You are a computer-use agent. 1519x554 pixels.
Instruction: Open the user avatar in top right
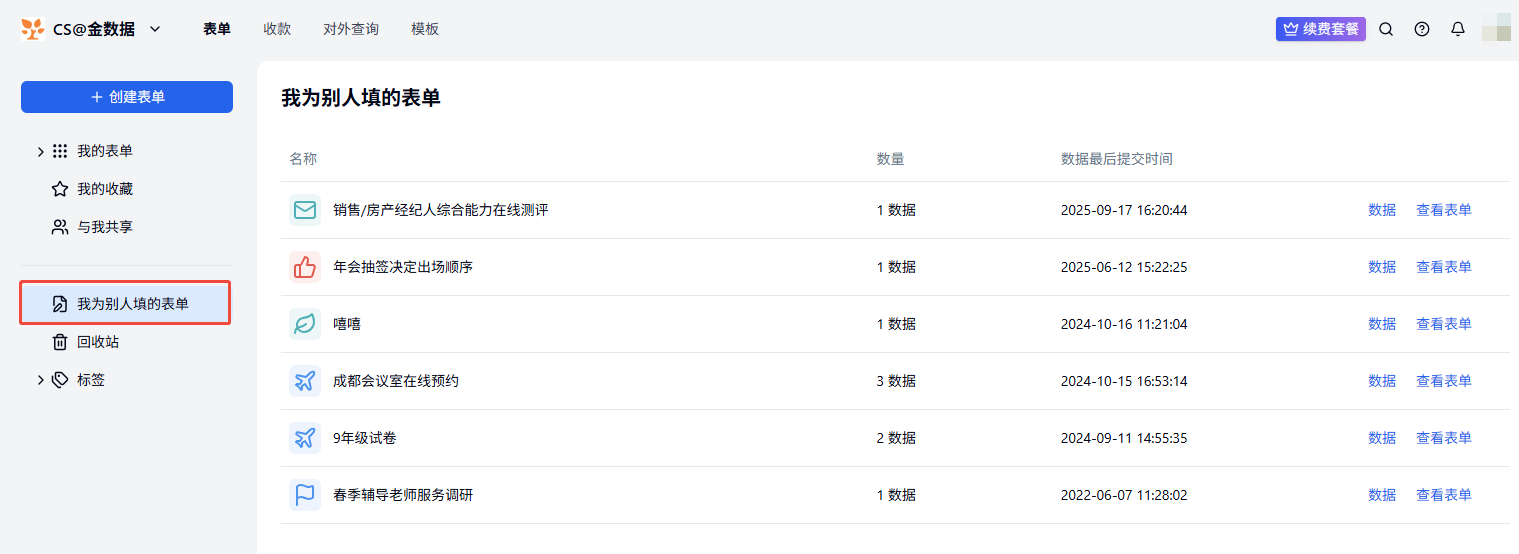[x=1496, y=29]
